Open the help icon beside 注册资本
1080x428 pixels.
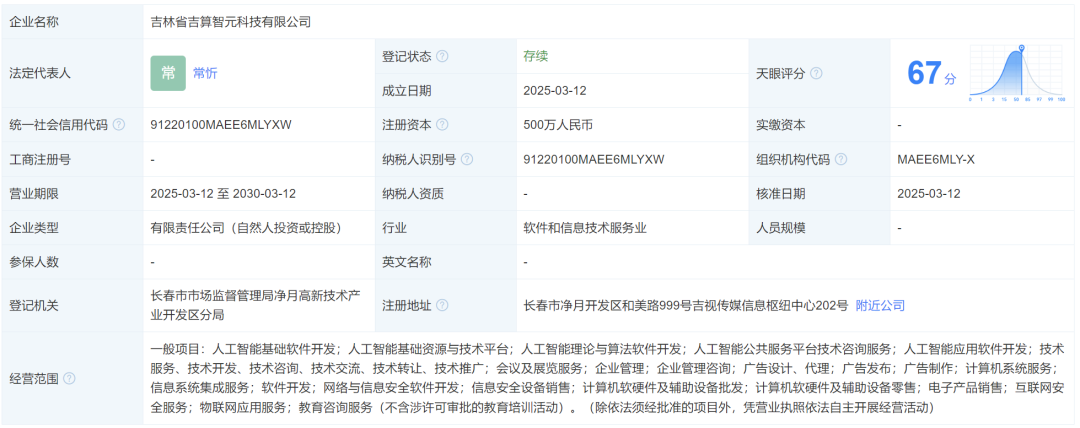(442, 125)
